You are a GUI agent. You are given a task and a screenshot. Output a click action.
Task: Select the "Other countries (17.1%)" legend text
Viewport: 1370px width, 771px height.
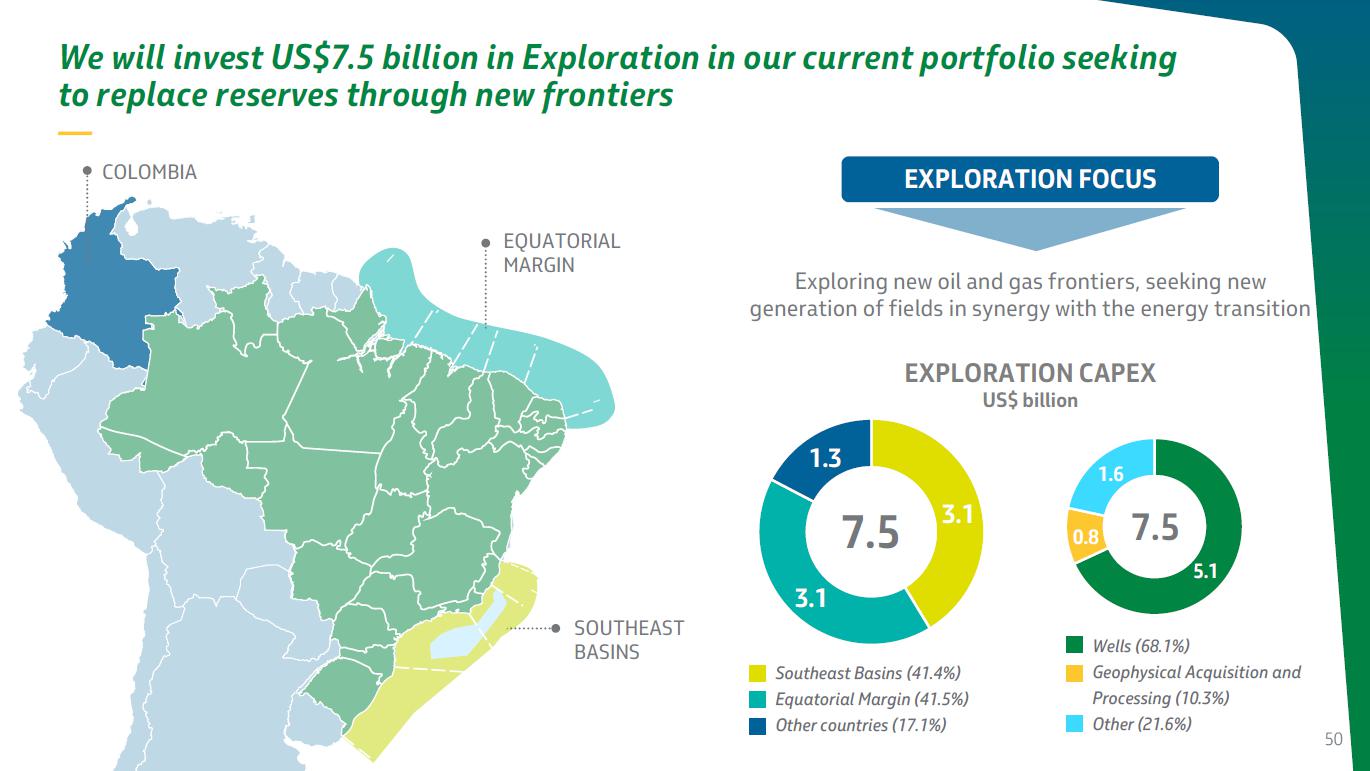tap(861, 726)
